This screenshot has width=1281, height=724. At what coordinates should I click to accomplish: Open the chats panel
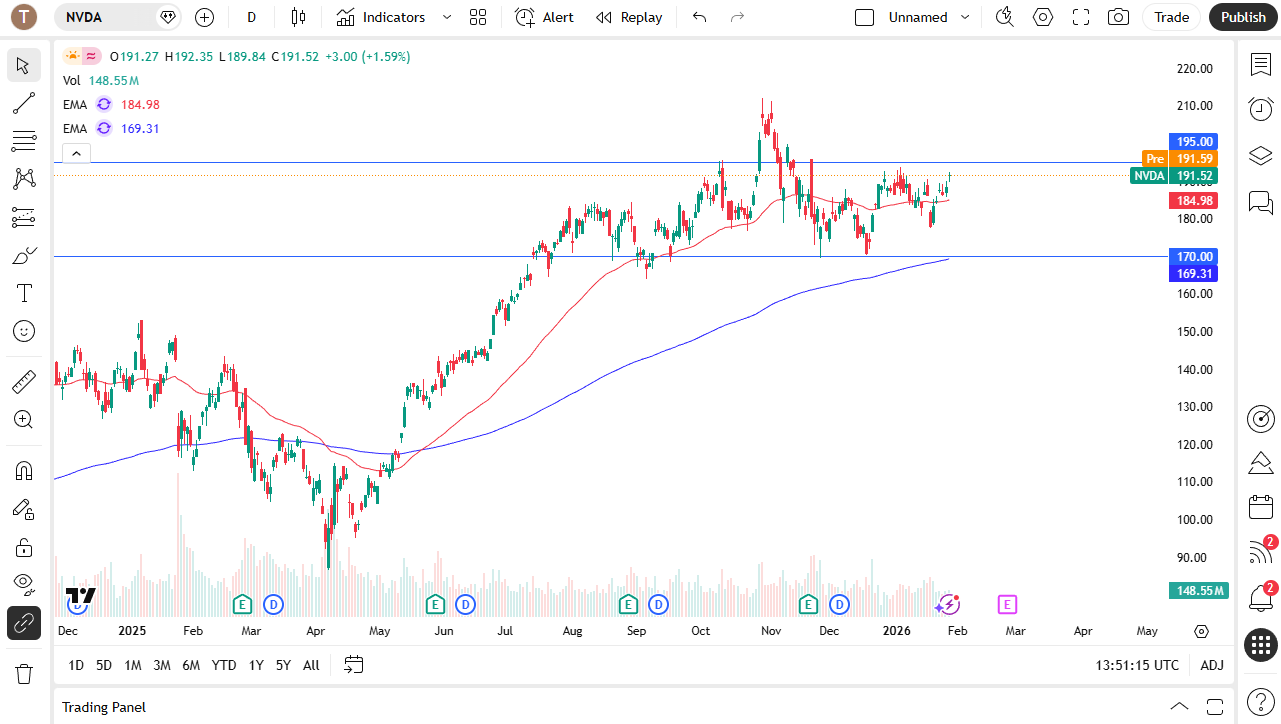[1260, 203]
